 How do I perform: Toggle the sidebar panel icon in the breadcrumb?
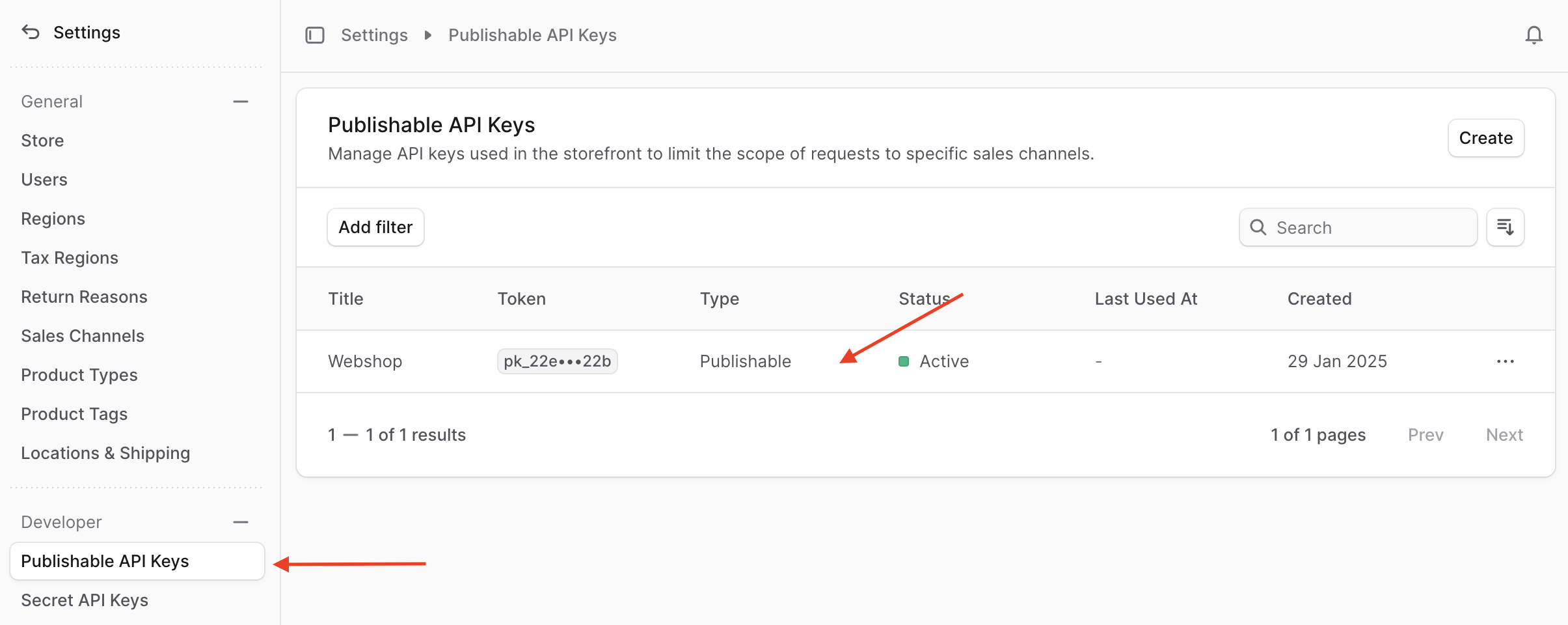(x=315, y=35)
